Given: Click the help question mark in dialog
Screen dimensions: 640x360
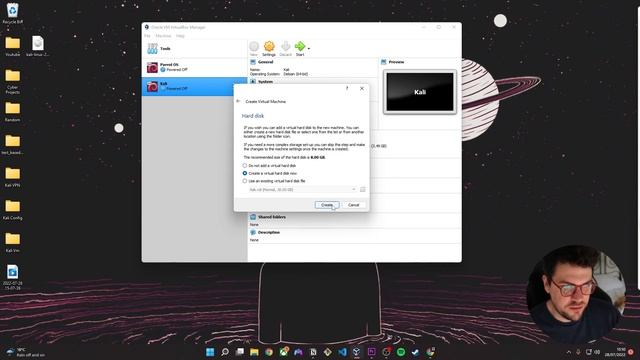Looking at the screenshot, I should tap(347, 88).
